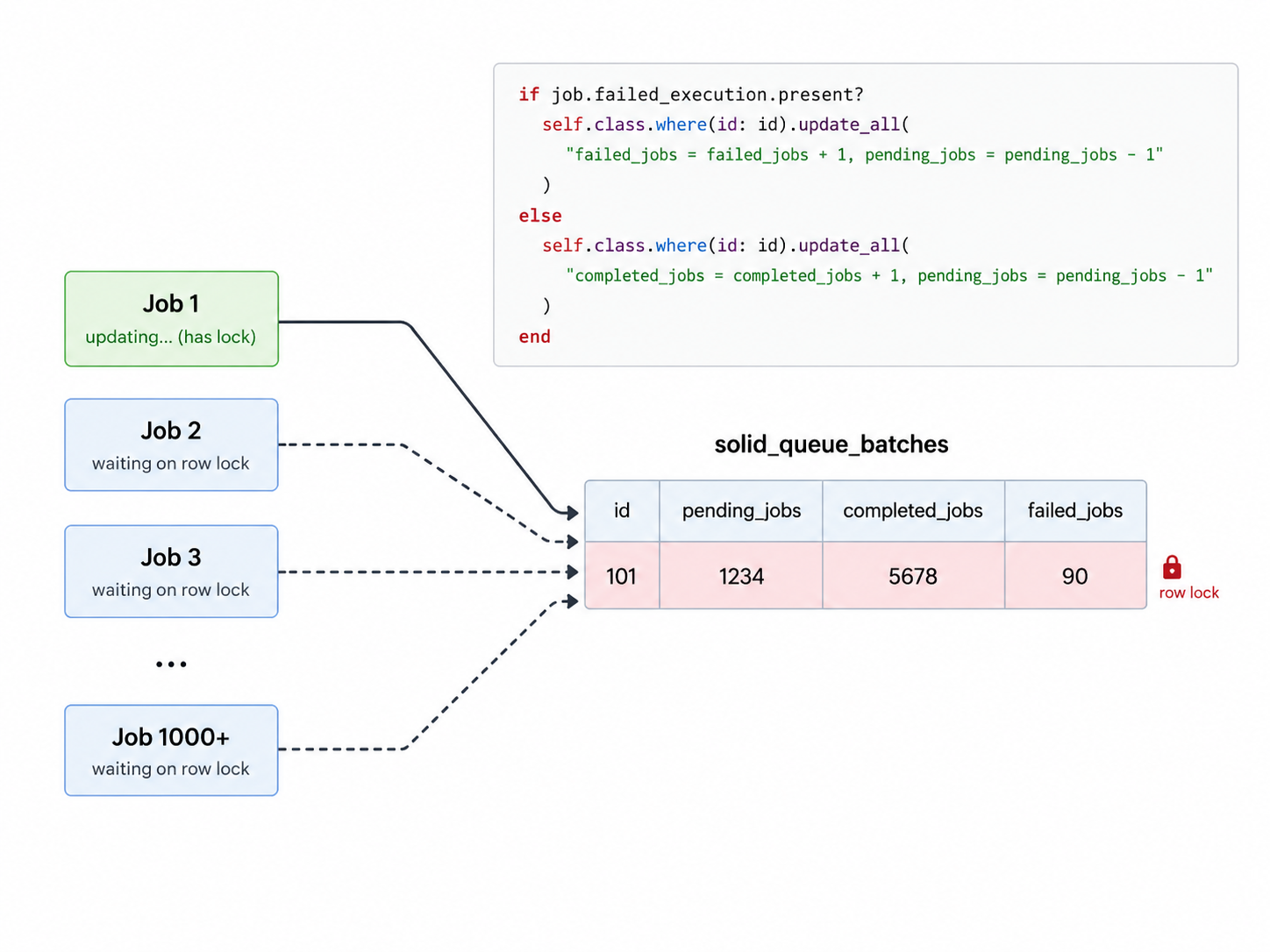Click the 'end' keyword in the code
1270x952 pixels.
point(535,337)
